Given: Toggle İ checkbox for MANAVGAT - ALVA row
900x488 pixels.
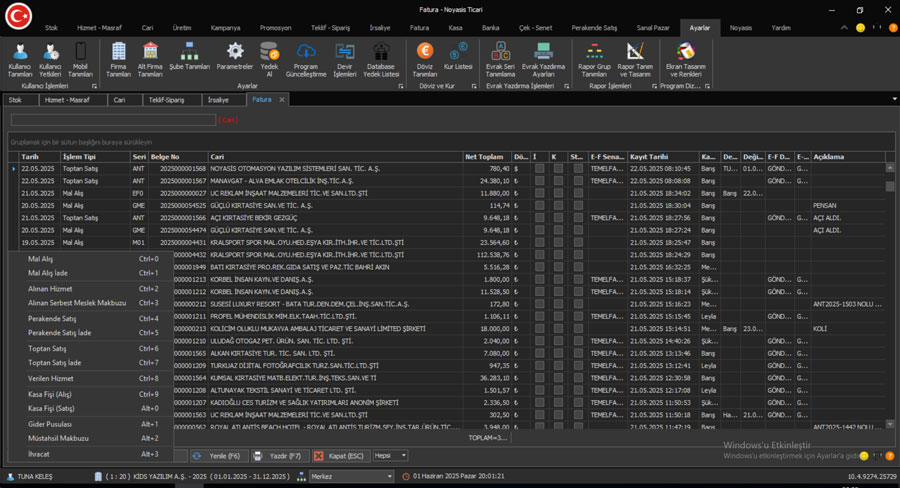Looking at the screenshot, I should (x=540, y=181).
